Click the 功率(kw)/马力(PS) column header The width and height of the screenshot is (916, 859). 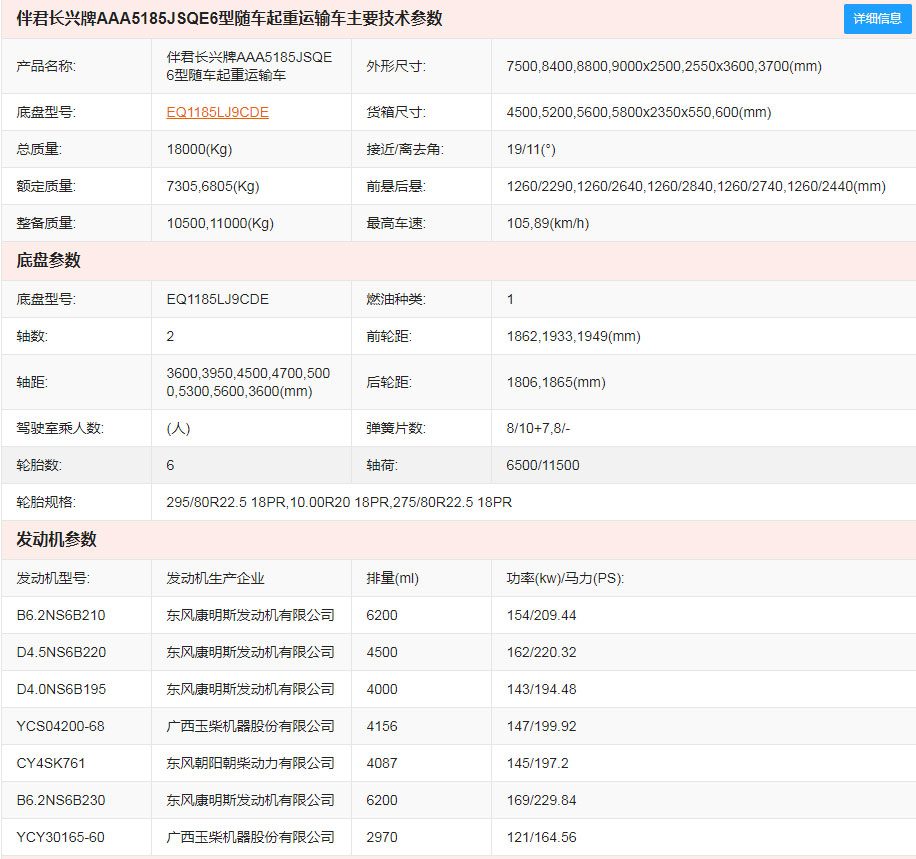(x=565, y=578)
